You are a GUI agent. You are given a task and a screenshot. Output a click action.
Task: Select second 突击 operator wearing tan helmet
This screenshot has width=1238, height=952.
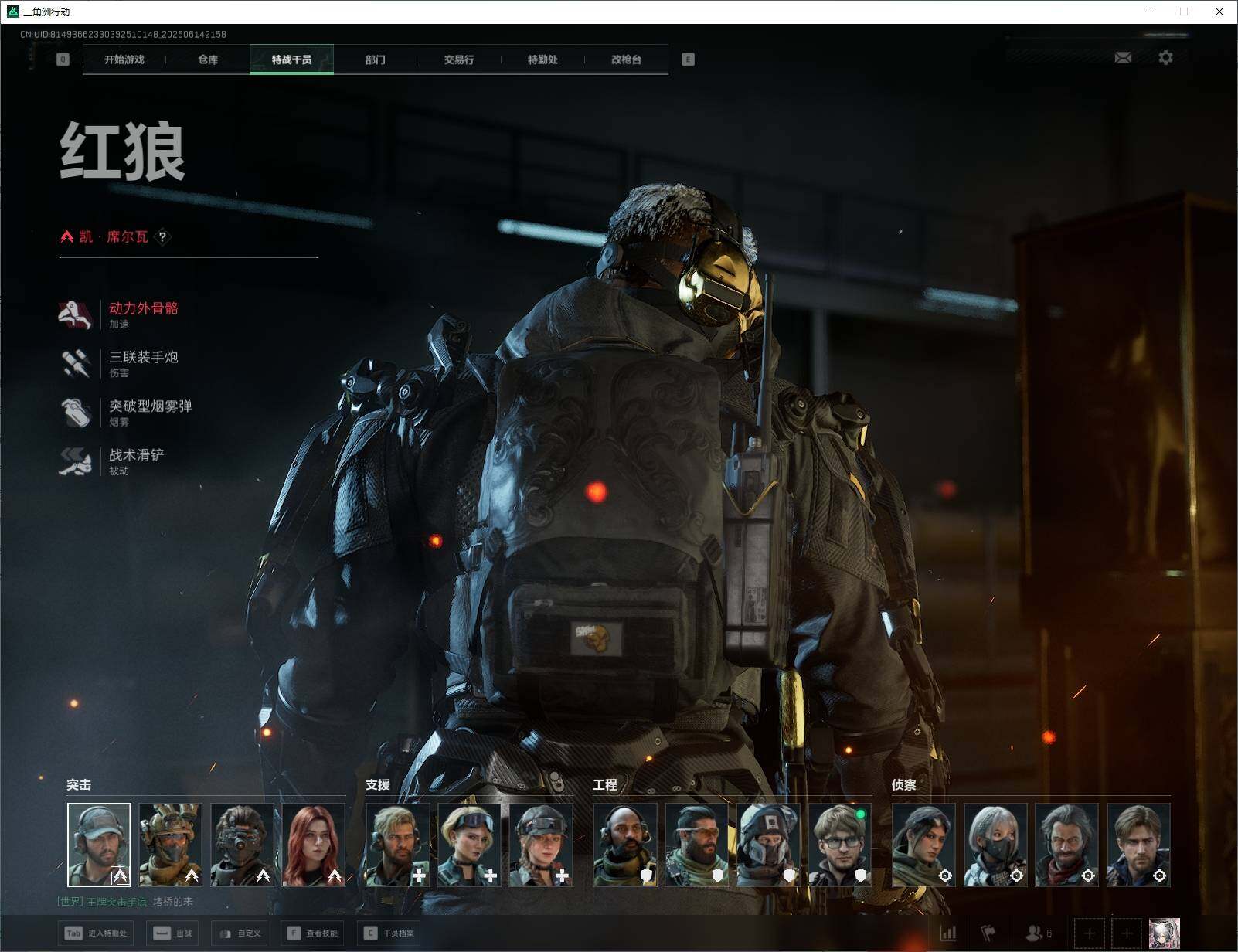(x=171, y=845)
